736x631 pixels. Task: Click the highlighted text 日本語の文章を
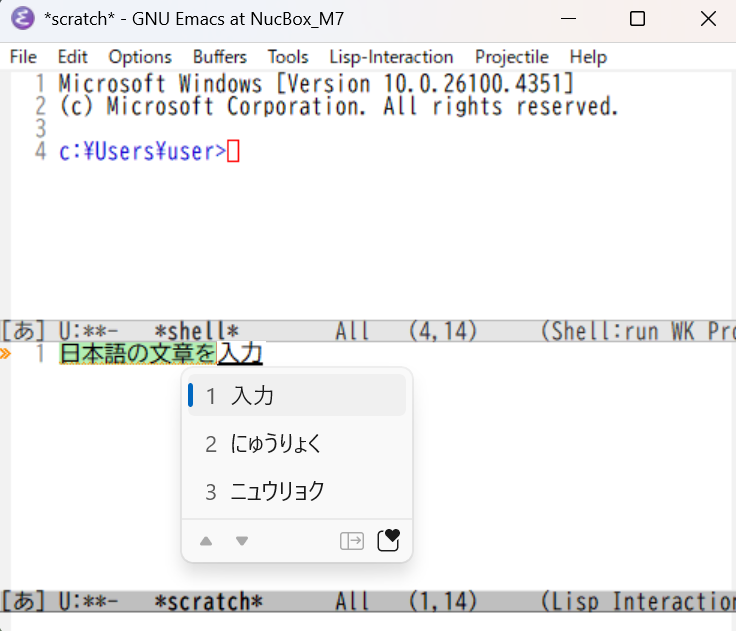point(138,354)
